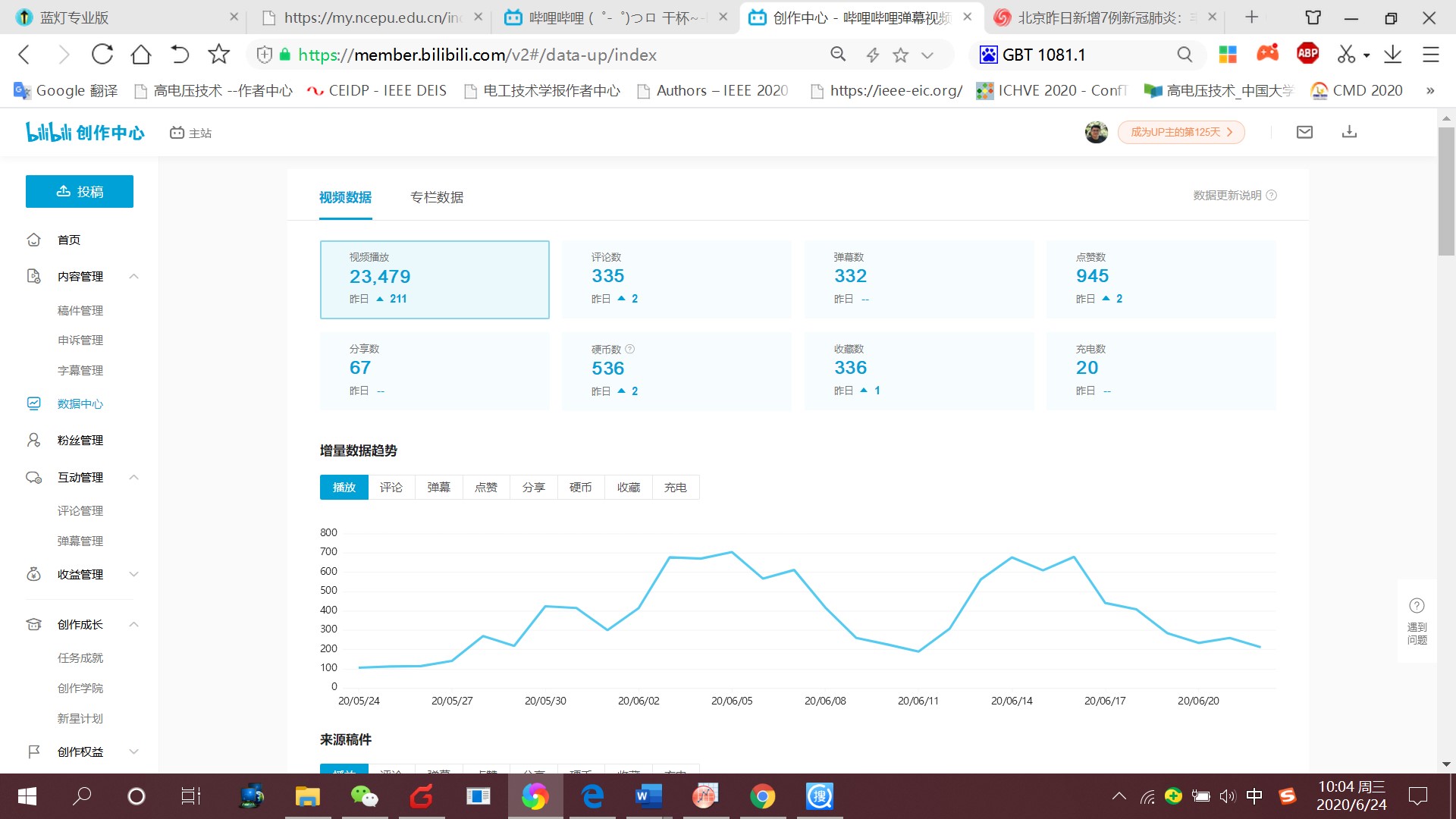The image size is (1456, 819).
Task: Click the ABP extension icon
Action: tap(1307, 54)
